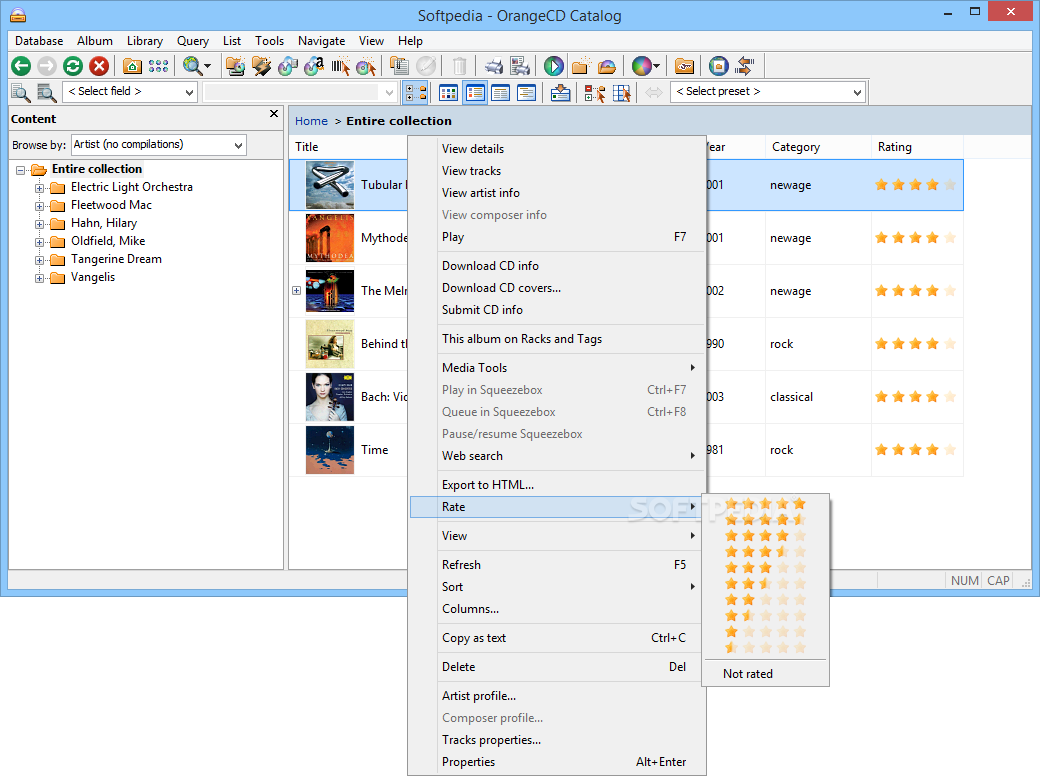Image resolution: width=1040 pixels, height=776 pixels.
Task: Click the advanced search list magnifier icon
Action: tap(46, 92)
